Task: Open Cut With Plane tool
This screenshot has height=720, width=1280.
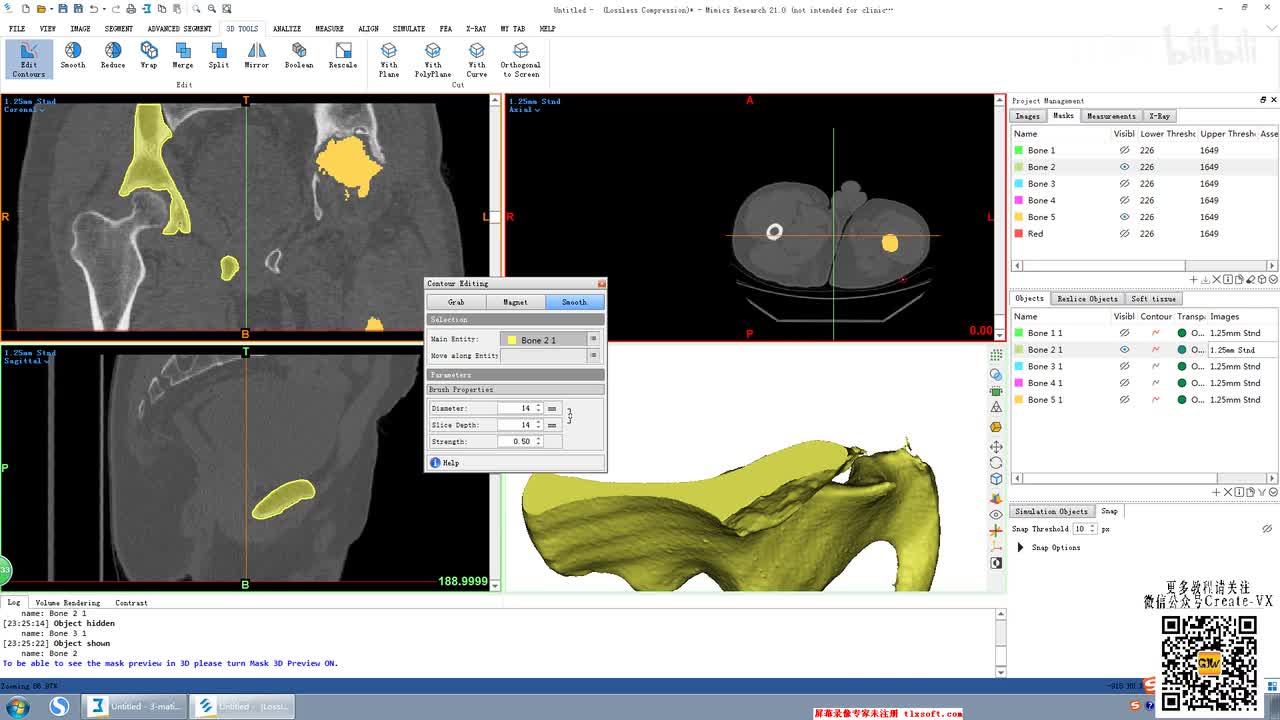Action: click(x=389, y=59)
